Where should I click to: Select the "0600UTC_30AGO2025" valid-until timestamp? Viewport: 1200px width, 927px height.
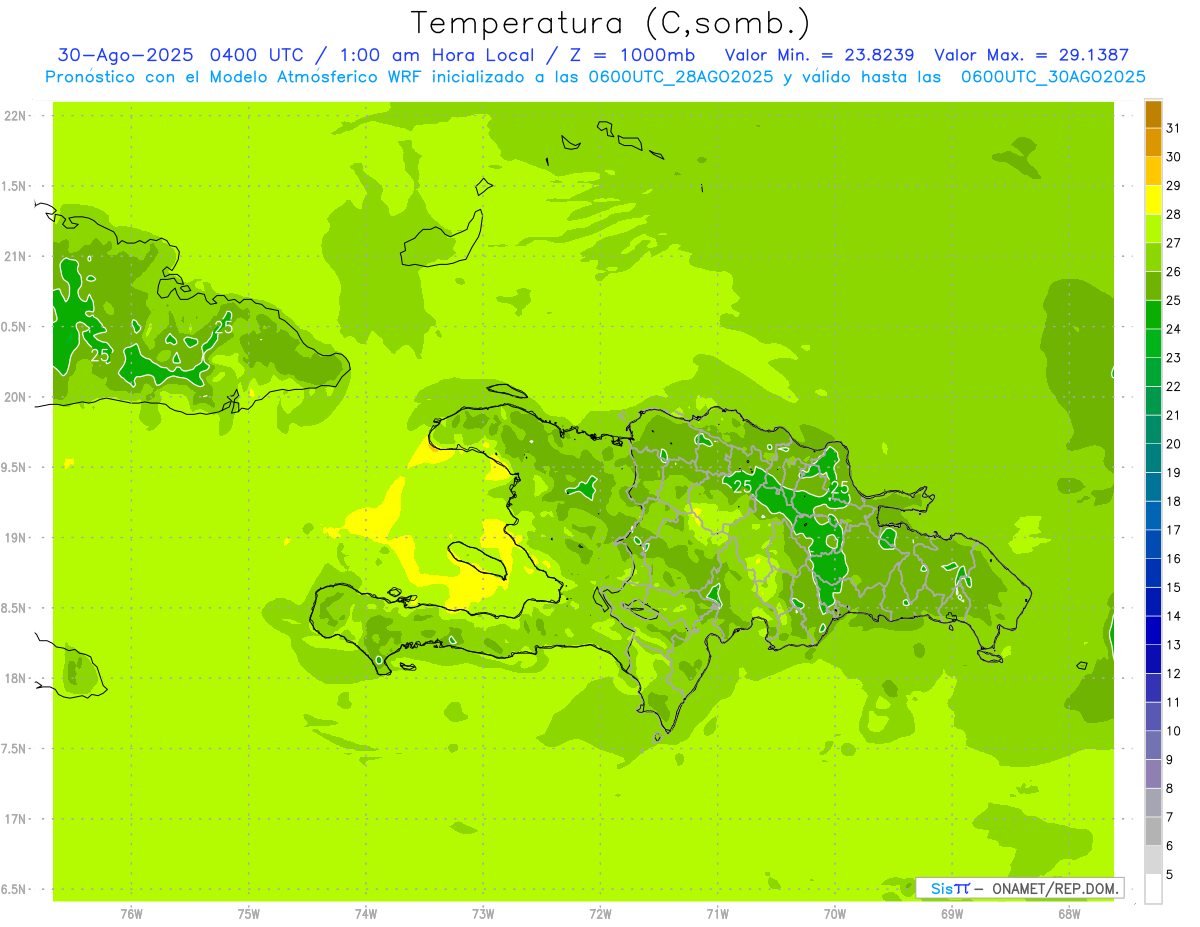coord(1053,77)
